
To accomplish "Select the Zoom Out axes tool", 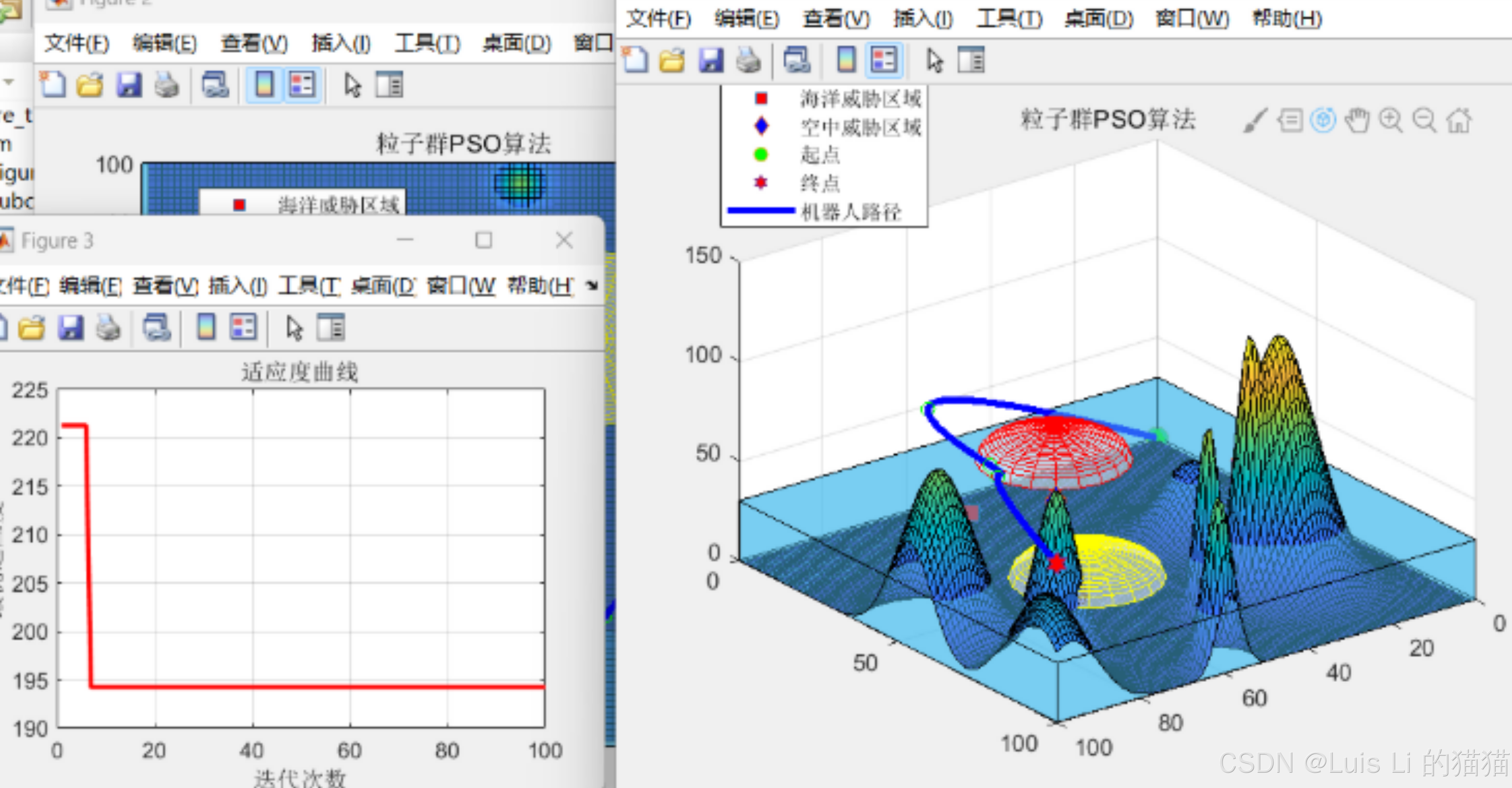I will tap(1425, 121).
